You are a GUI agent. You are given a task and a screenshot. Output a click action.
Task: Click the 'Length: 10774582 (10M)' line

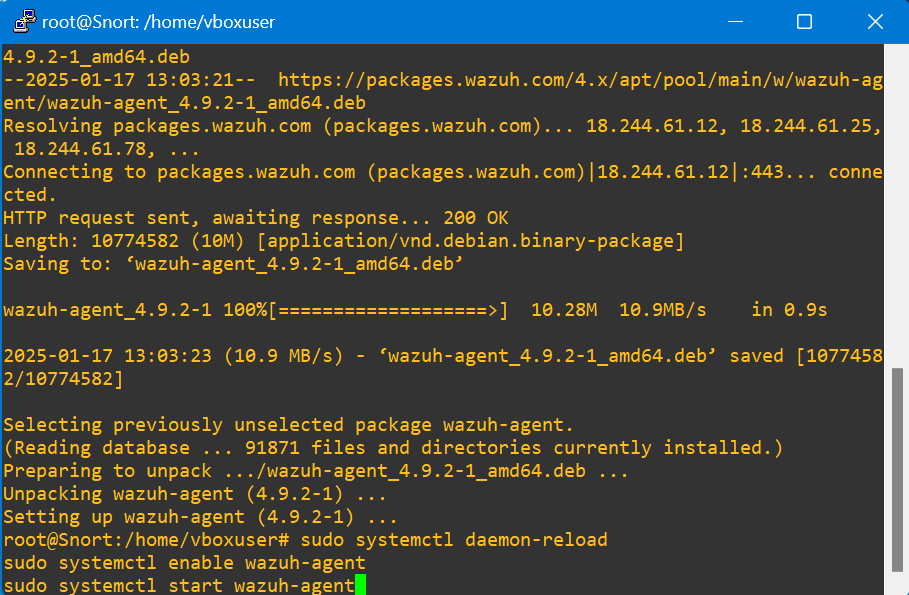[343, 241]
